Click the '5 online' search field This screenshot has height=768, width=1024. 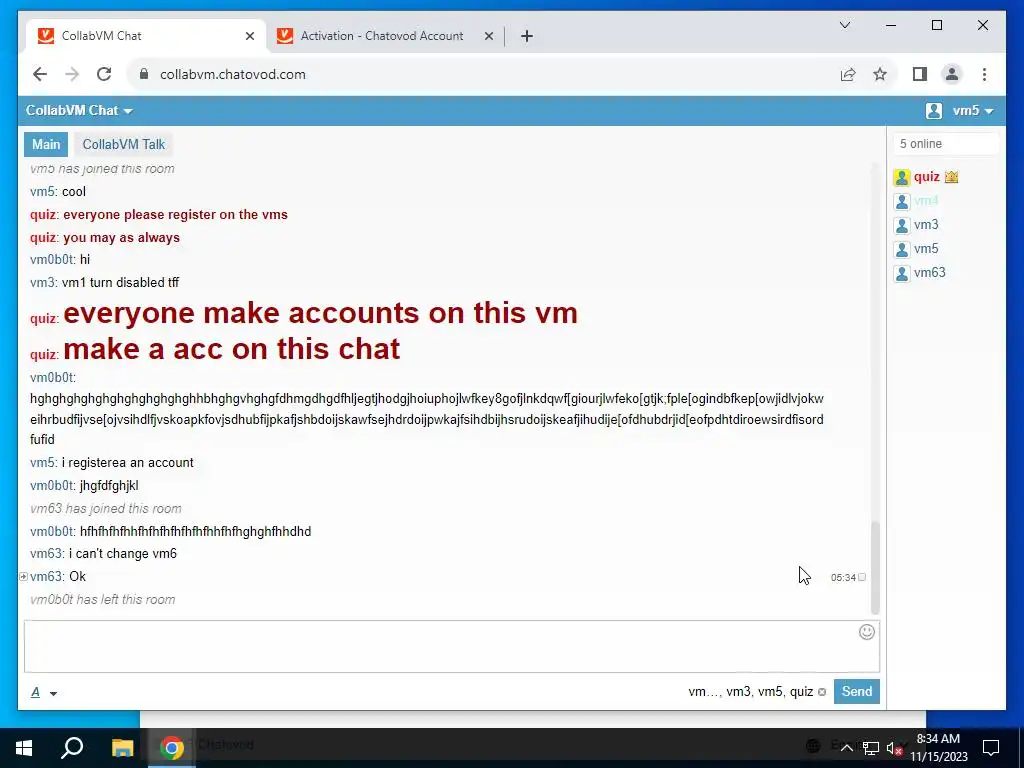(946, 144)
